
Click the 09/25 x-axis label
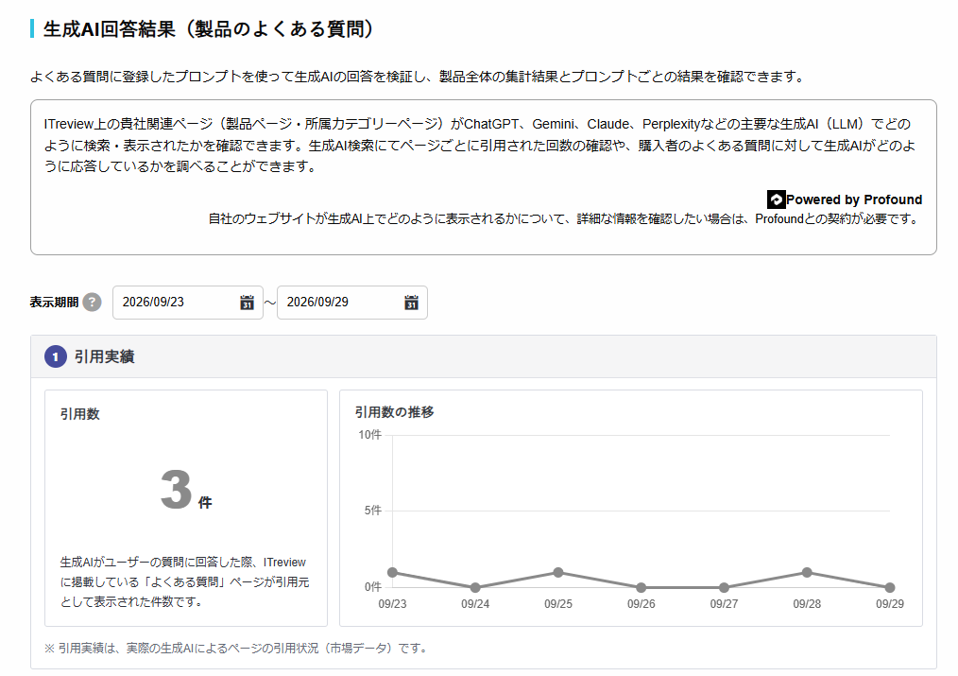coord(558,604)
